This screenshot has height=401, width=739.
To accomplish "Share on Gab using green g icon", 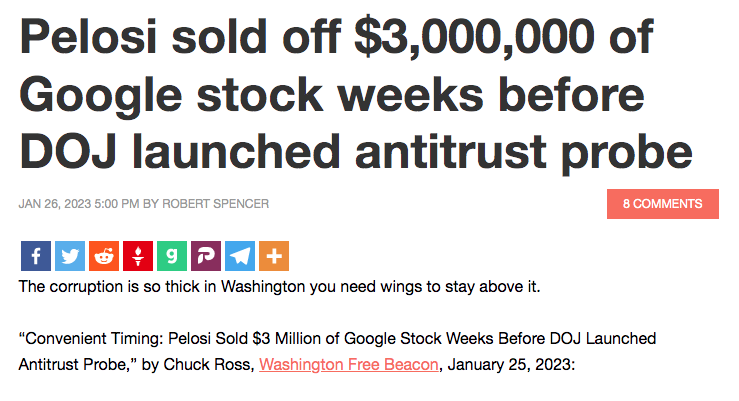I will coord(172,256).
